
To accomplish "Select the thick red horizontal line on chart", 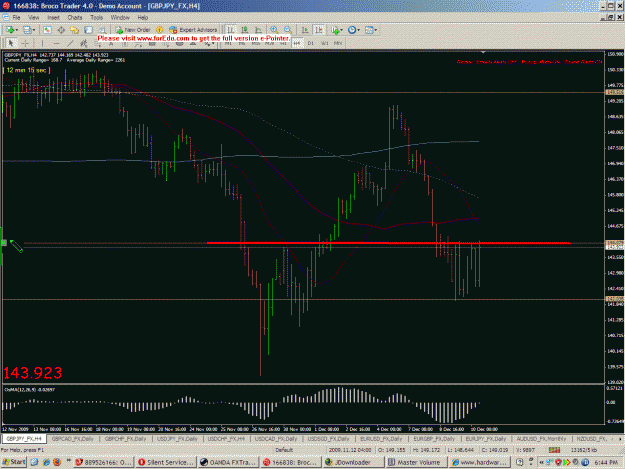I will (389, 243).
